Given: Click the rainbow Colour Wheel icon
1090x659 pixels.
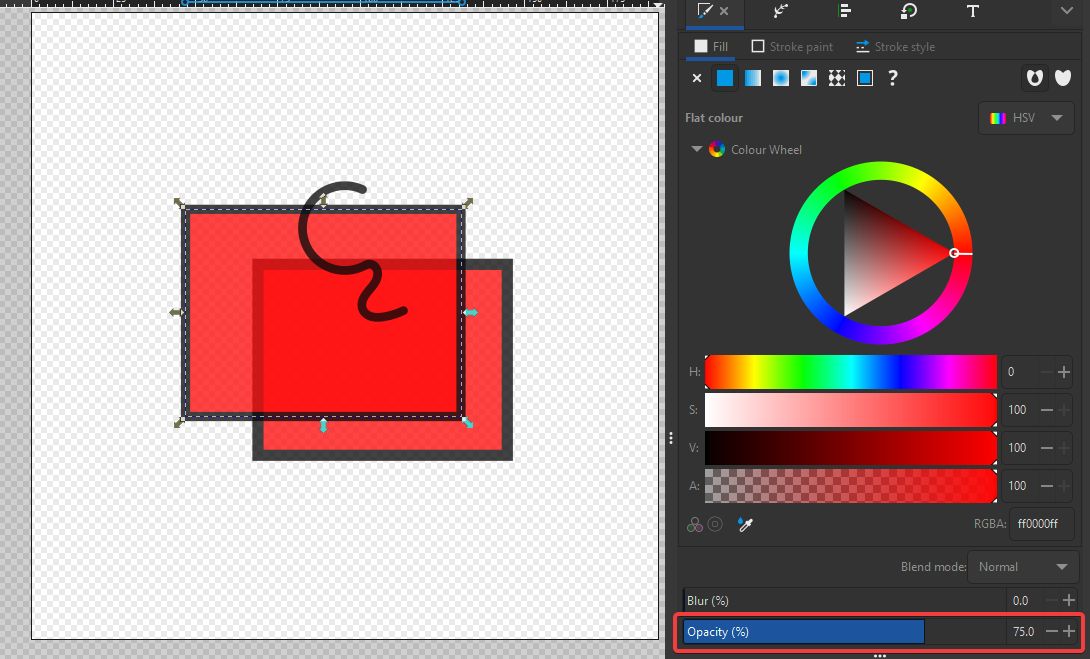Looking at the screenshot, I should [x=717, y=149].
